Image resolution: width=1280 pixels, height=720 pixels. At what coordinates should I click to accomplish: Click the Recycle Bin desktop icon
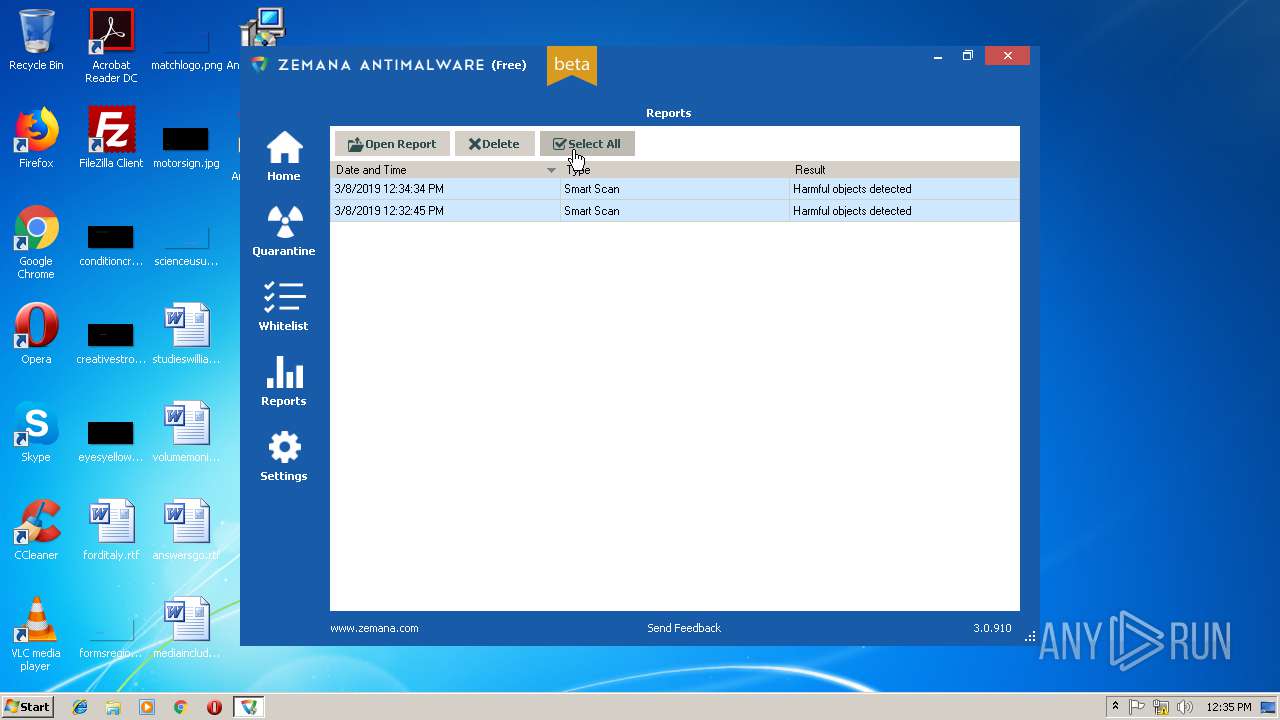coord(36,41)
